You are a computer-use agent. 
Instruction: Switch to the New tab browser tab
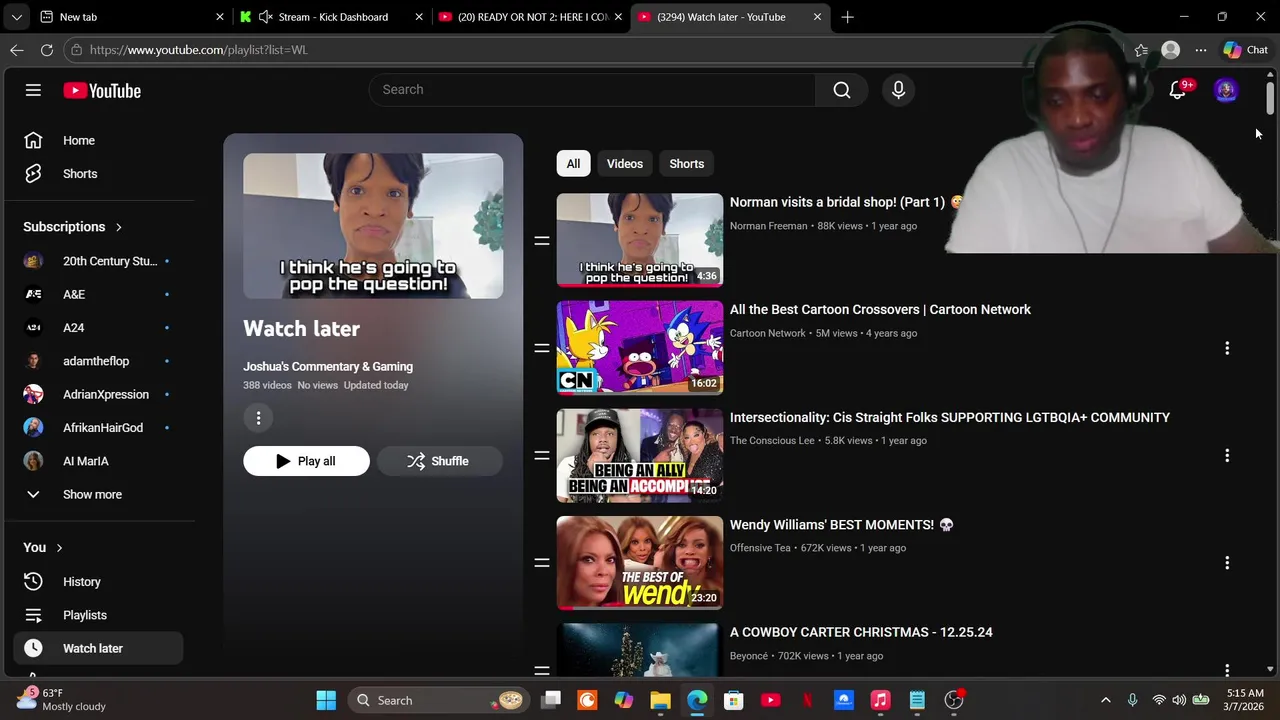pos(131,17)
